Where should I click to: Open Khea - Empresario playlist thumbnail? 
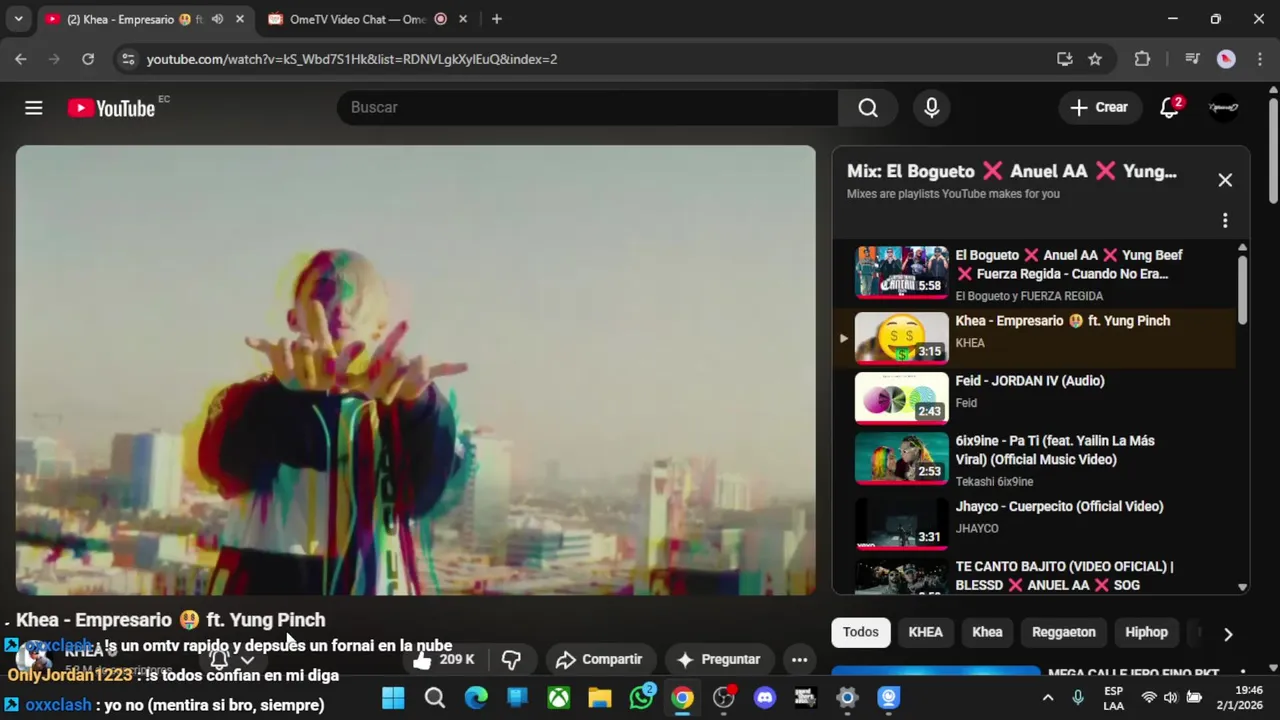point(901,338)
